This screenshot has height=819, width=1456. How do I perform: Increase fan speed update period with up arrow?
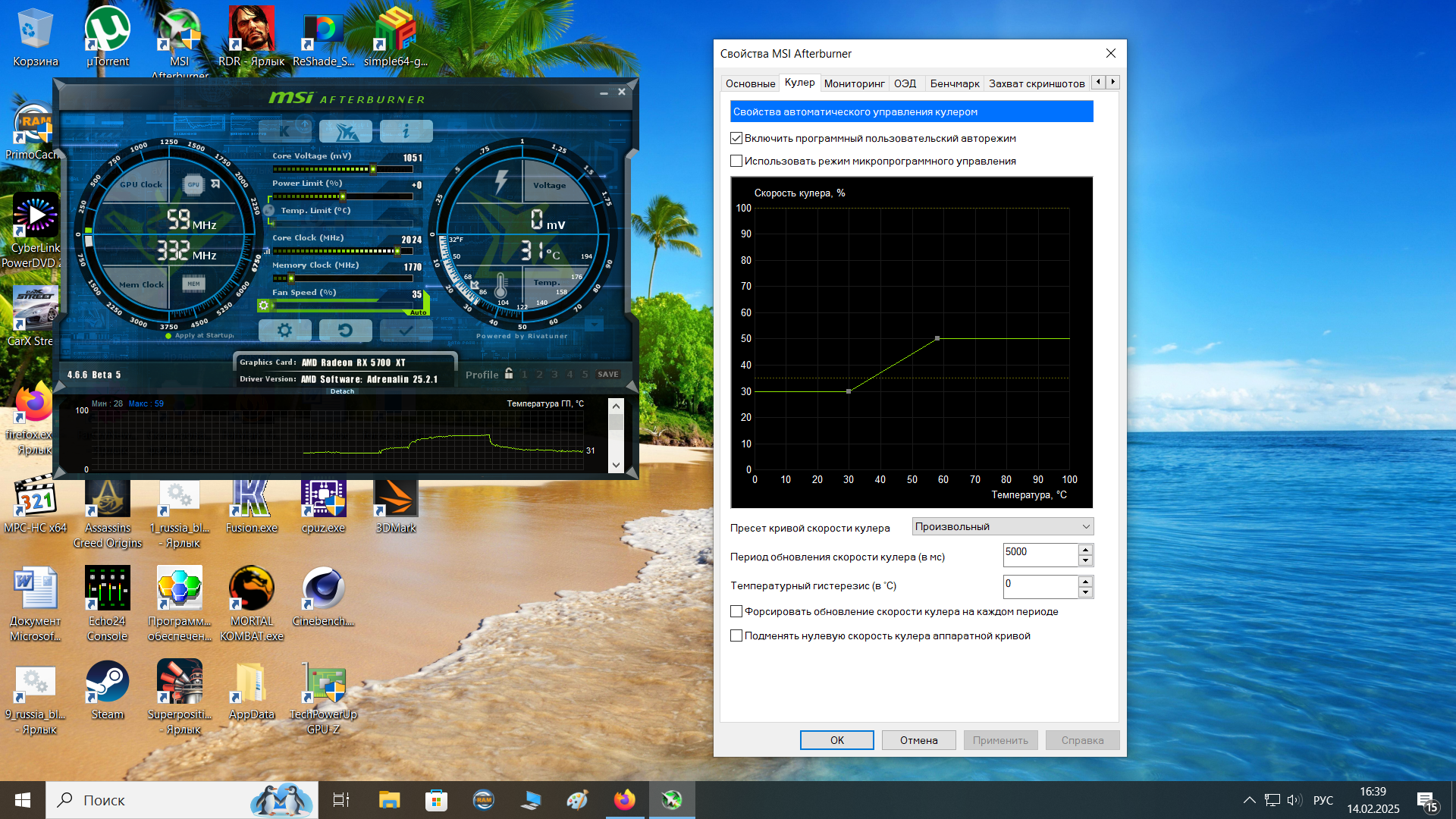[1085, 550]
